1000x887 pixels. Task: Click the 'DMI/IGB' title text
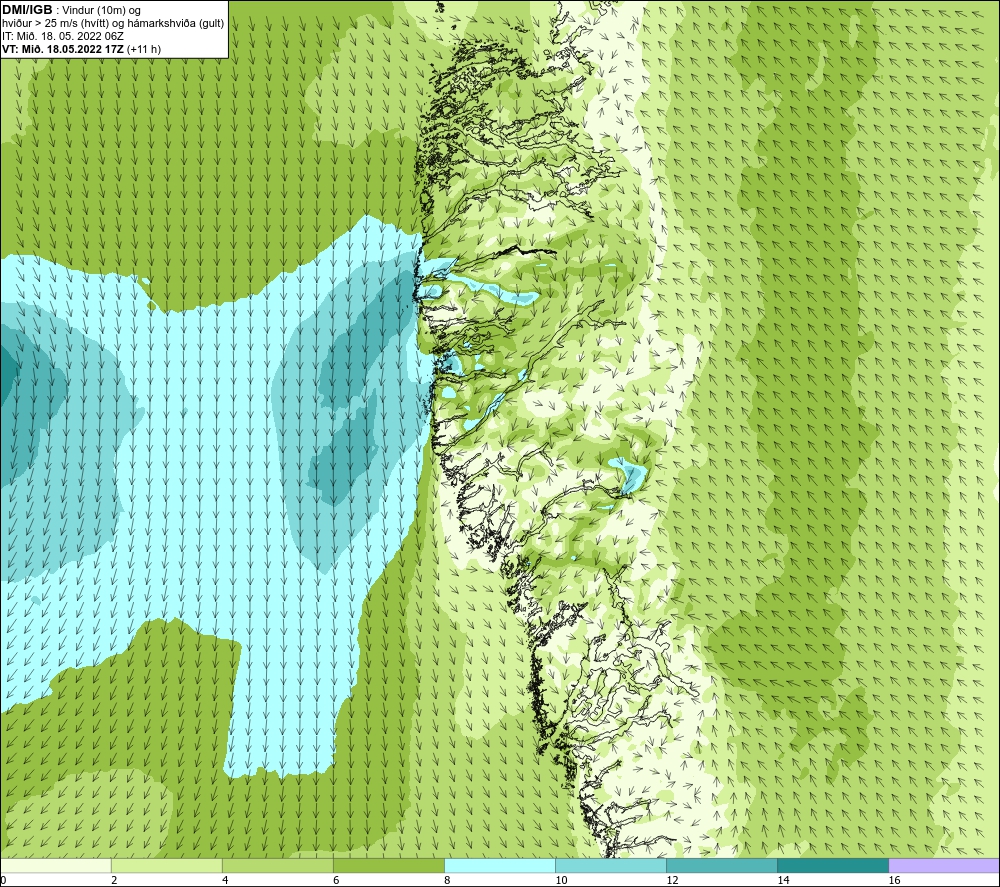(x=27, y=10)
